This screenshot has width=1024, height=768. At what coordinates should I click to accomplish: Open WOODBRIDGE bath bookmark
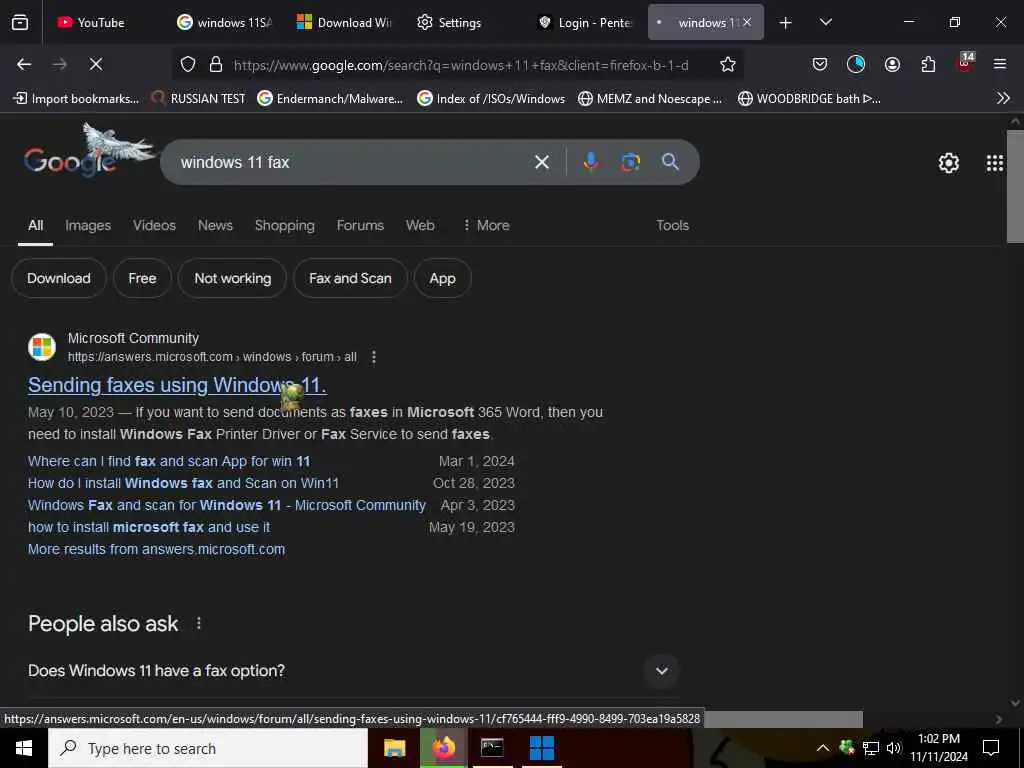point(809,99)
